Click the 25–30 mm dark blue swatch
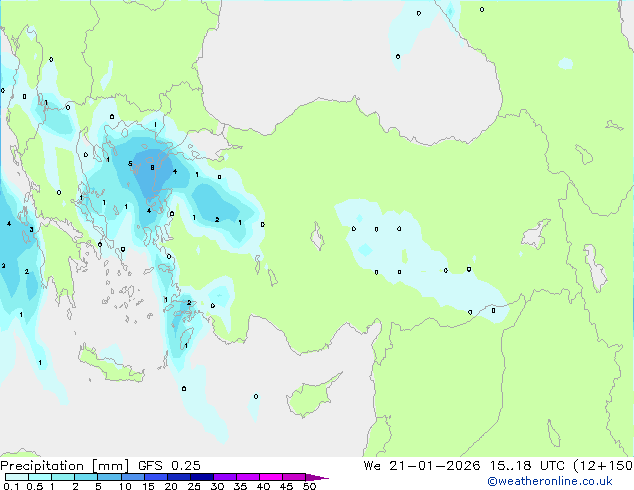Screen dimensions: 634x490 coord(202,477)
